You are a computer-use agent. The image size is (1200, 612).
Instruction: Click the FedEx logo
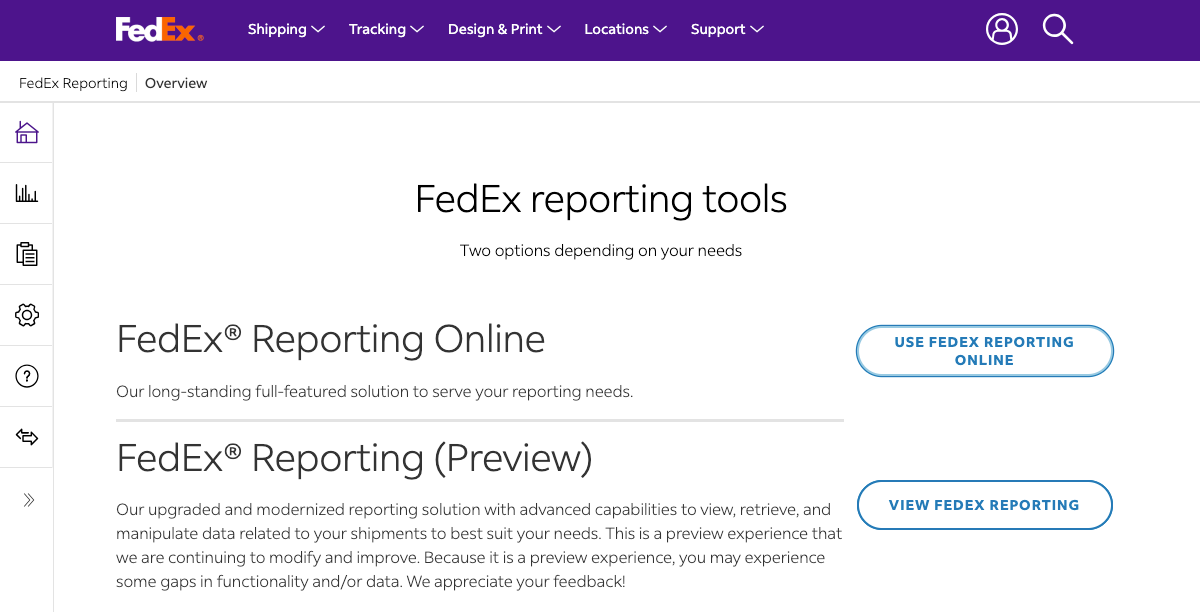click(x=159, y=30)
